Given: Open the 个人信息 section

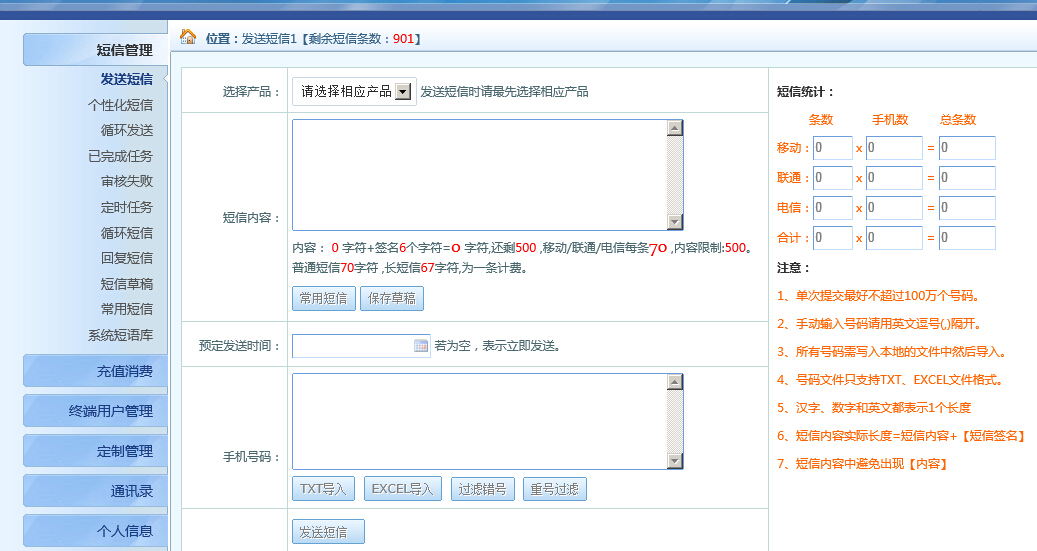Looking at the screenshot, I should pyautogui.click(x=95, y=530).
